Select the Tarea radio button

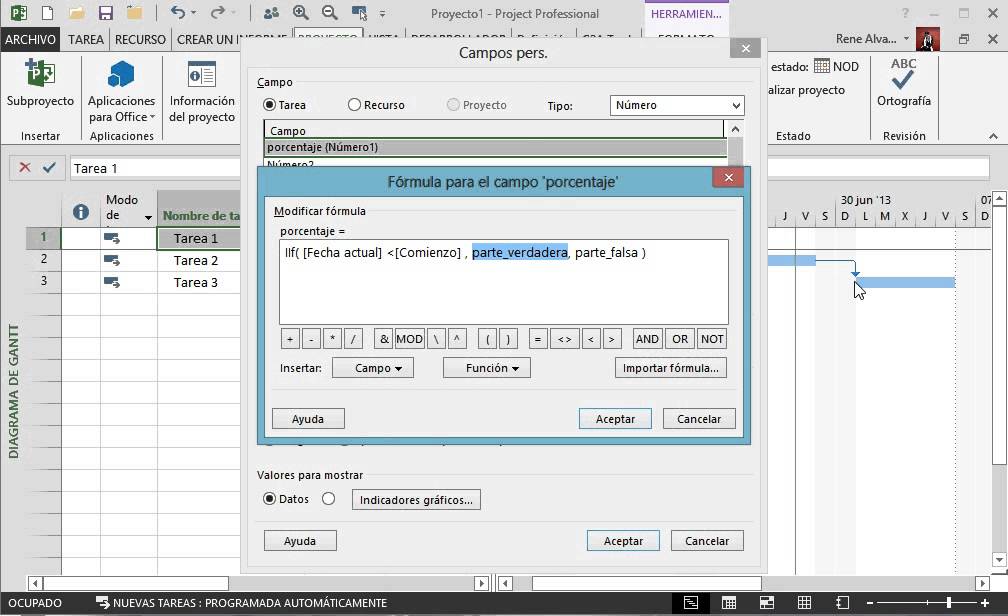269,105
